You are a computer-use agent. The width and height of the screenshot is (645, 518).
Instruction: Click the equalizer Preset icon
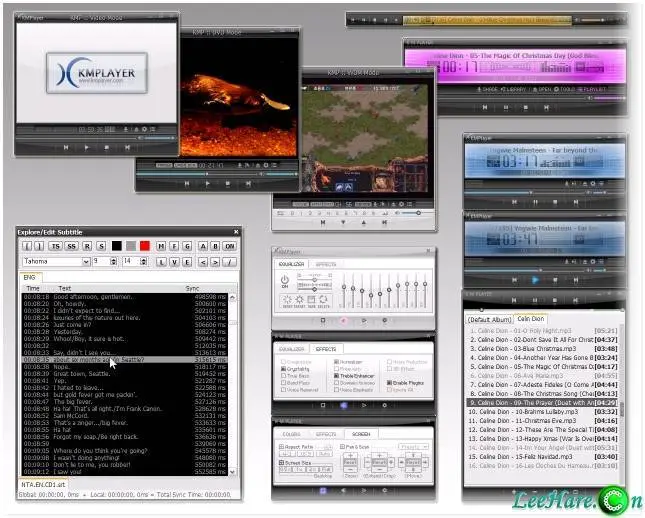299,302
